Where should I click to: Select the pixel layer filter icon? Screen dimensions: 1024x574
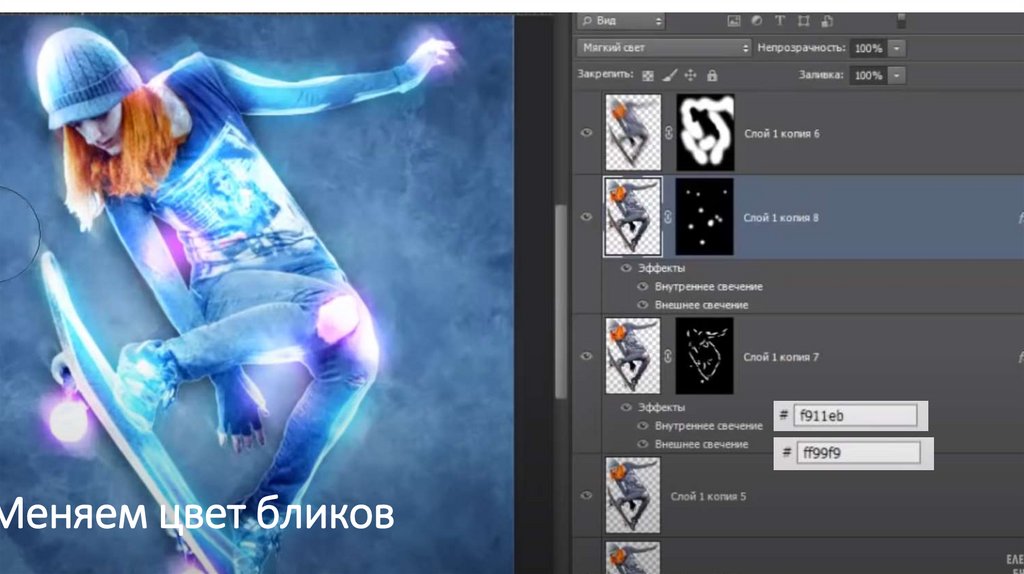click(x=734, y=21)
